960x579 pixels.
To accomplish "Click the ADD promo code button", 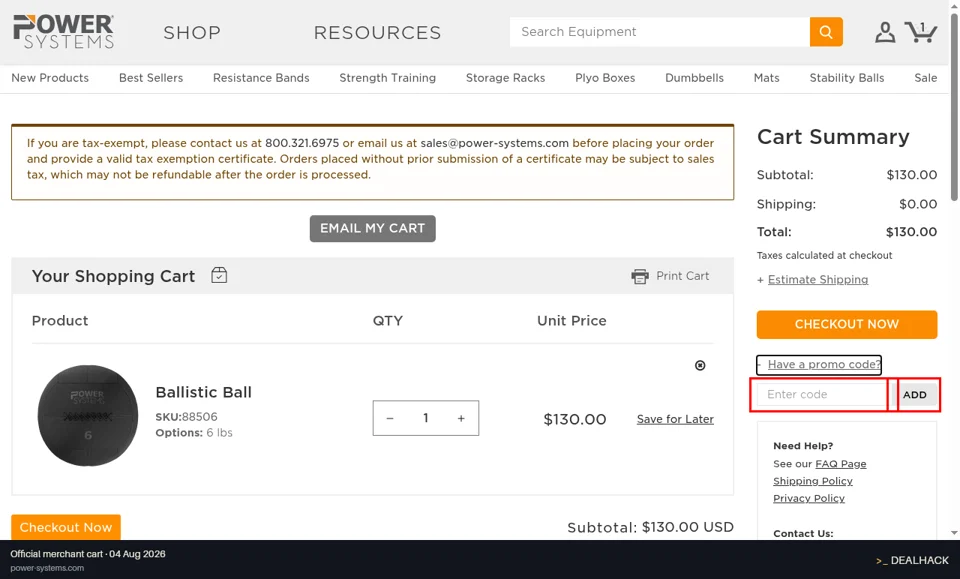I will click(915, 395).
